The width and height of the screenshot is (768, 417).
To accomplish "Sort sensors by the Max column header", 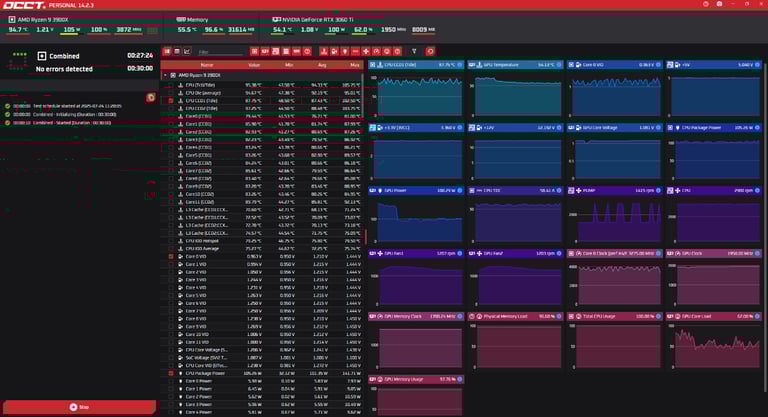I will click(355, 65).
